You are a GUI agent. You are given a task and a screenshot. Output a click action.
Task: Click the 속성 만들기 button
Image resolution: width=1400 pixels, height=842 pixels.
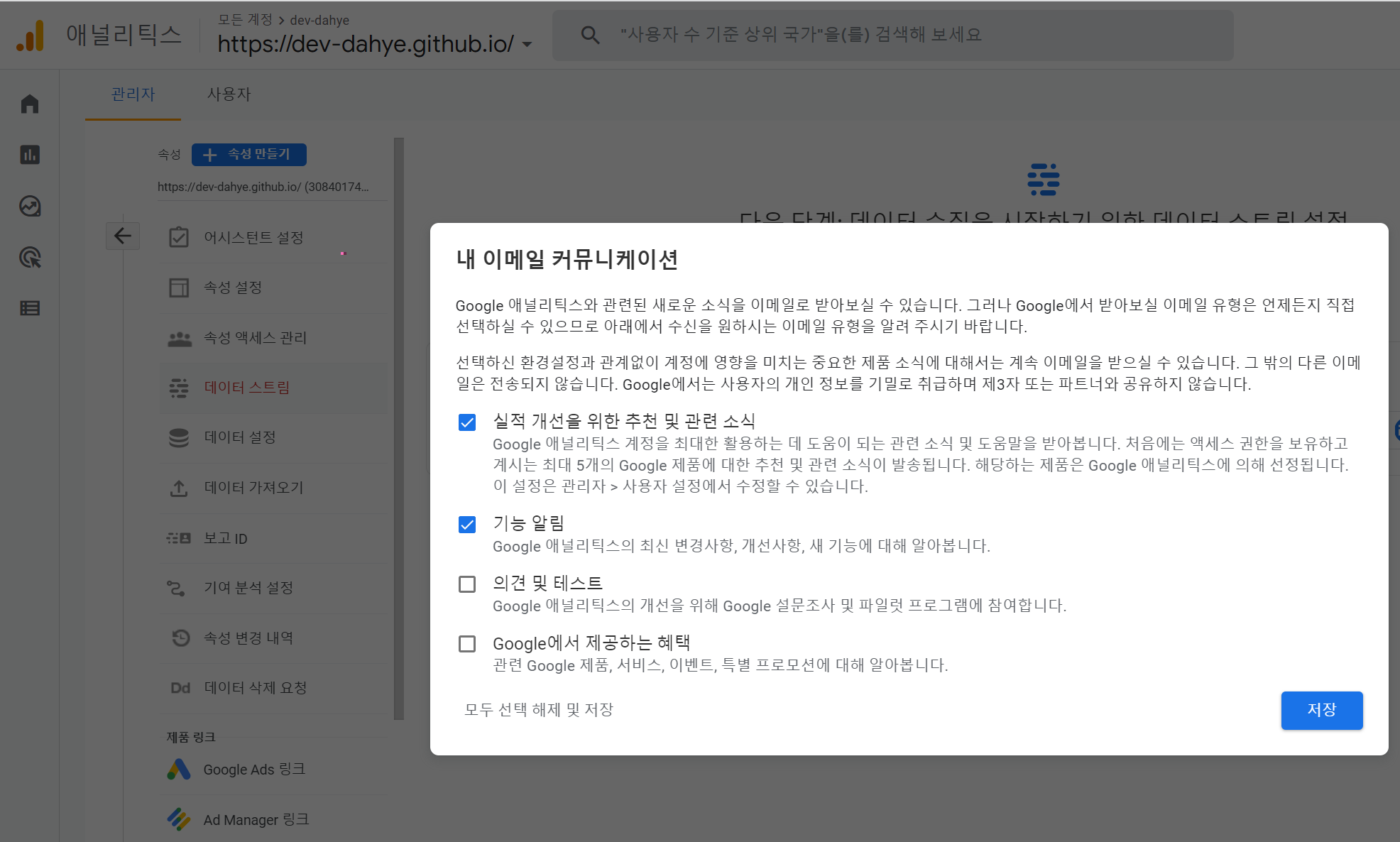point(249,154)
